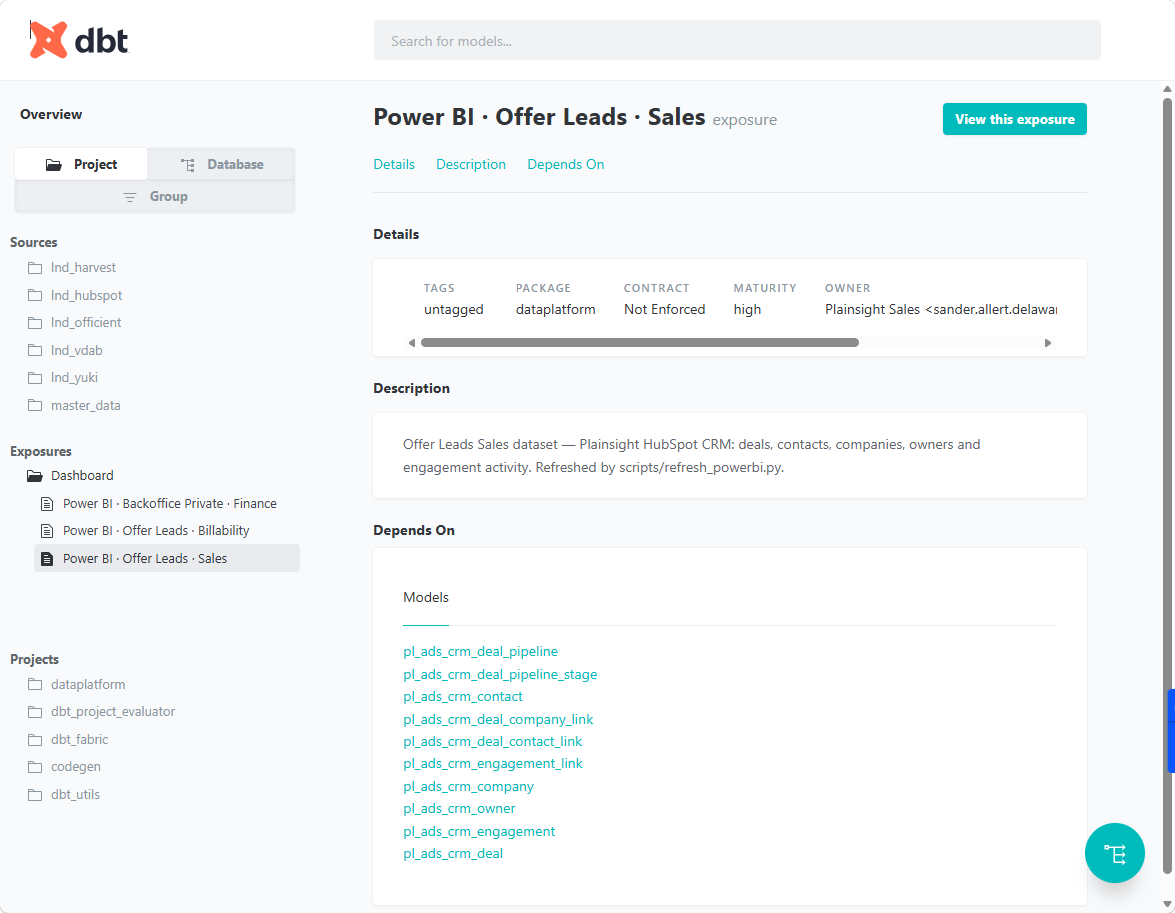The image size is (1175, 913).
Task: Click the open Dashboard folder icon
Action: pyautogui.click(x=35, y=475)
